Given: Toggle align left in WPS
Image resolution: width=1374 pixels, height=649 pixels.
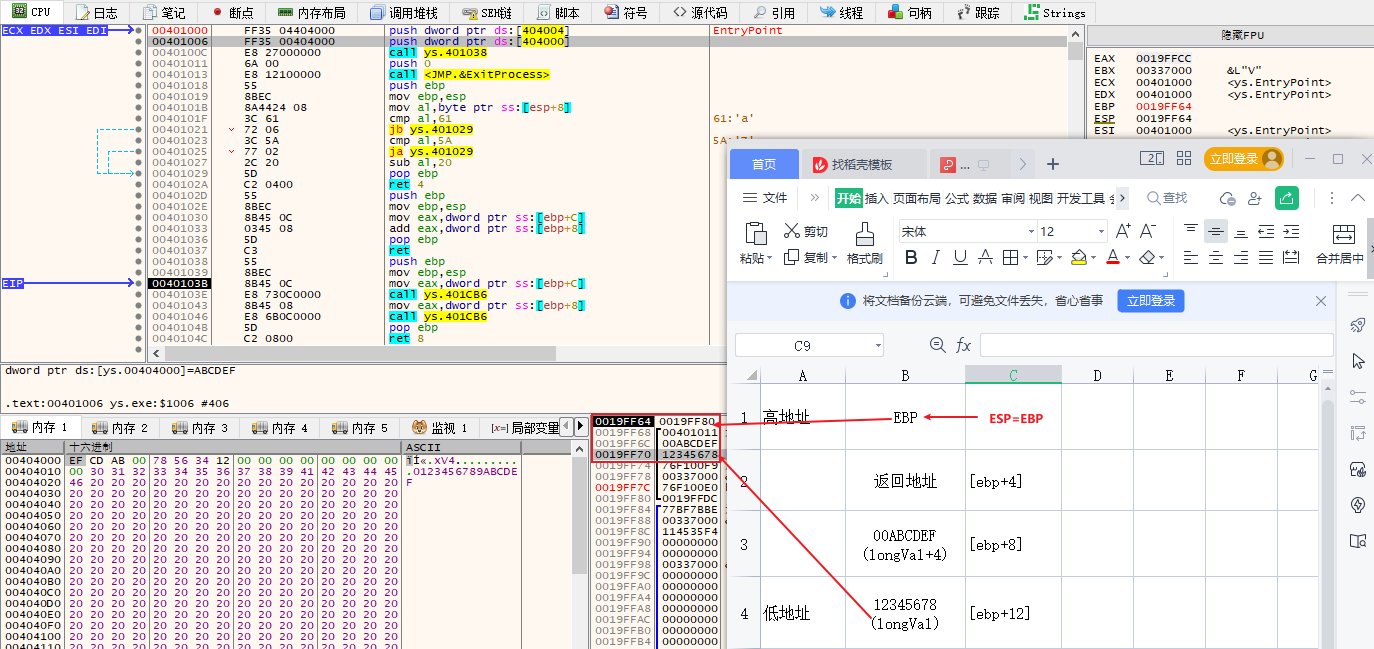Looking at the screenshot, I should pyautogui.click(x=1190, y=257).
